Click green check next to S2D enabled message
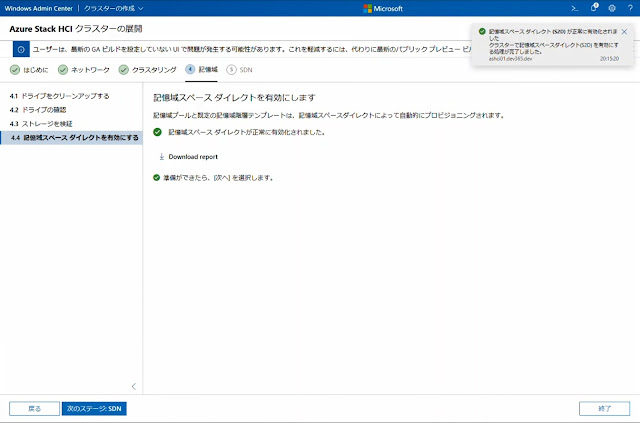640x423 pixels. [x=157, y=132]
